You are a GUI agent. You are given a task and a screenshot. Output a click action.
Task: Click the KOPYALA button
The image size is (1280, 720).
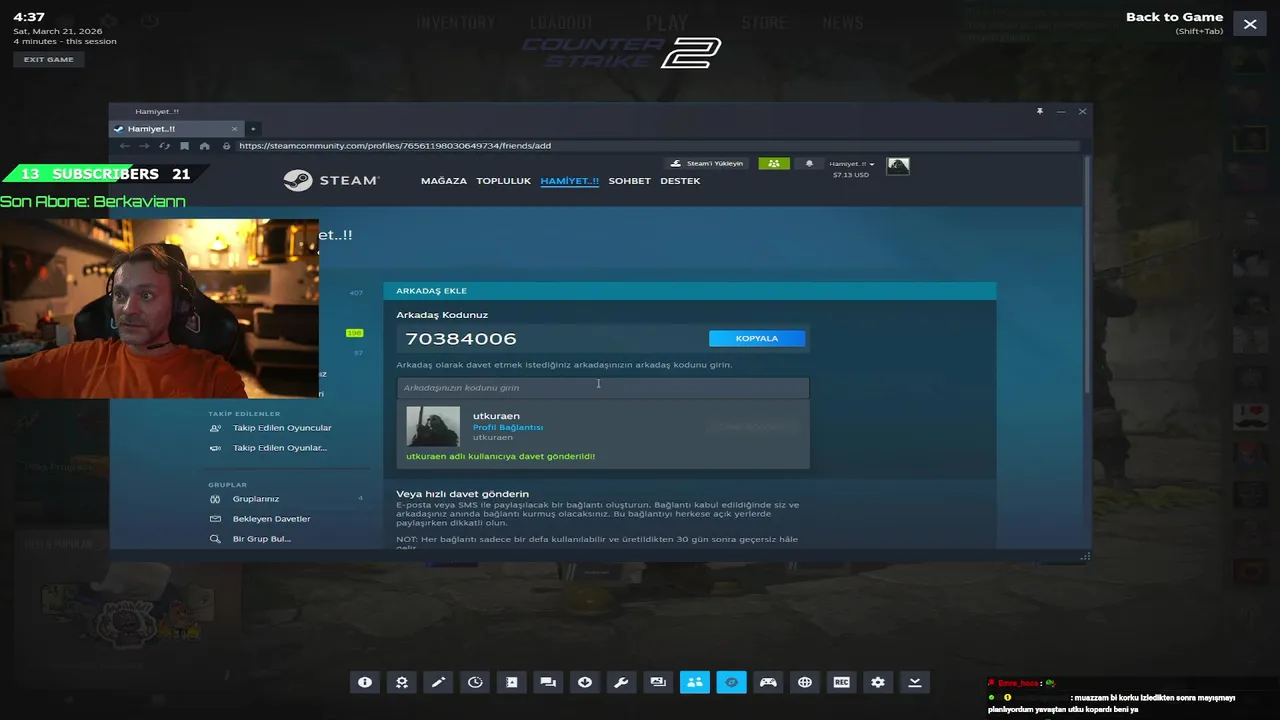(757, 339)
